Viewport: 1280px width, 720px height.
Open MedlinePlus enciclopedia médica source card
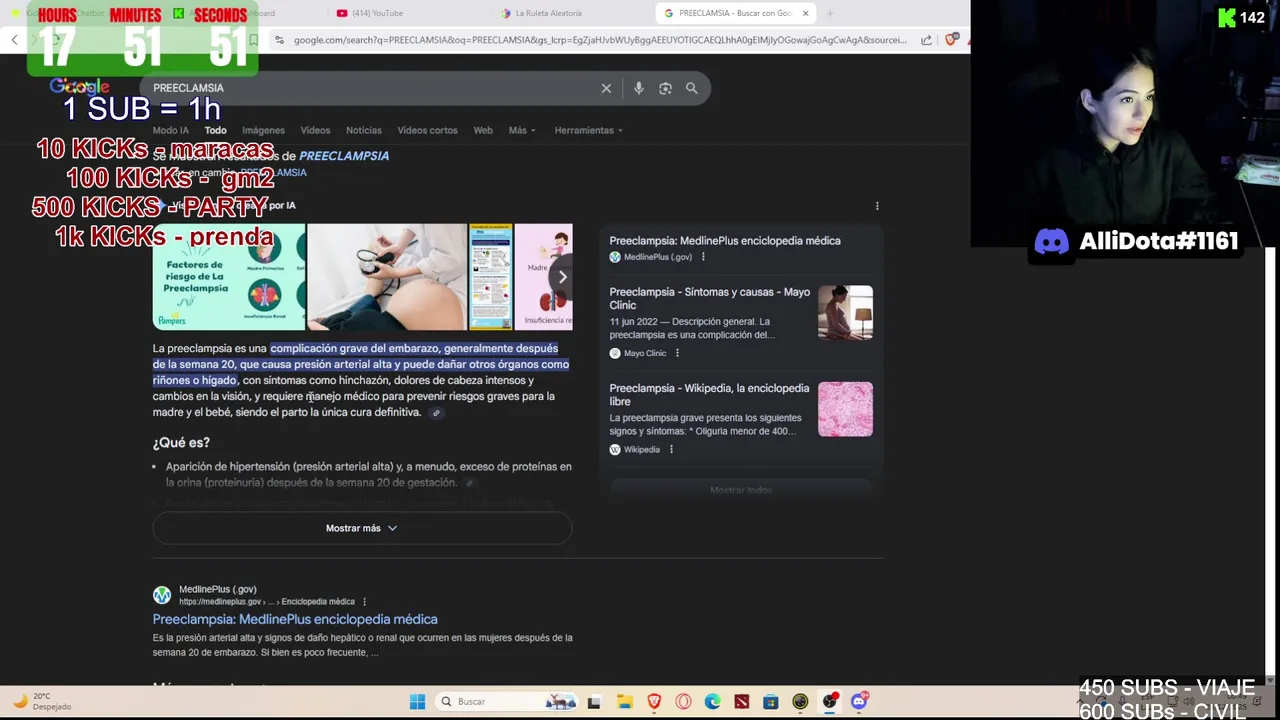pyautogui.click(x=741, y=248)
